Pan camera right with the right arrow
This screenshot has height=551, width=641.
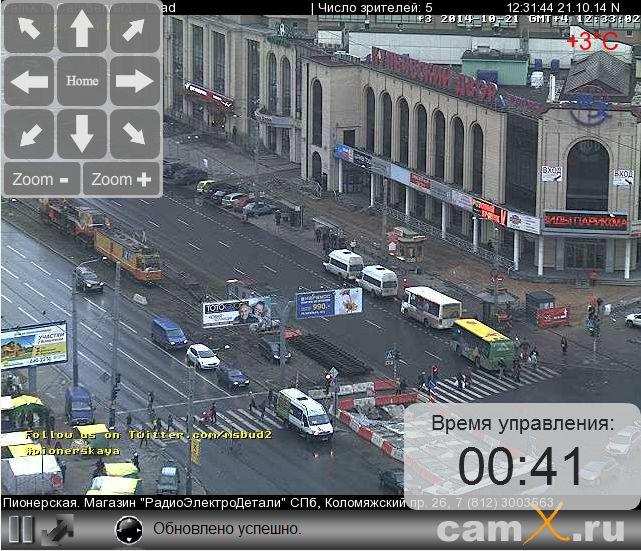click(134, 81)
